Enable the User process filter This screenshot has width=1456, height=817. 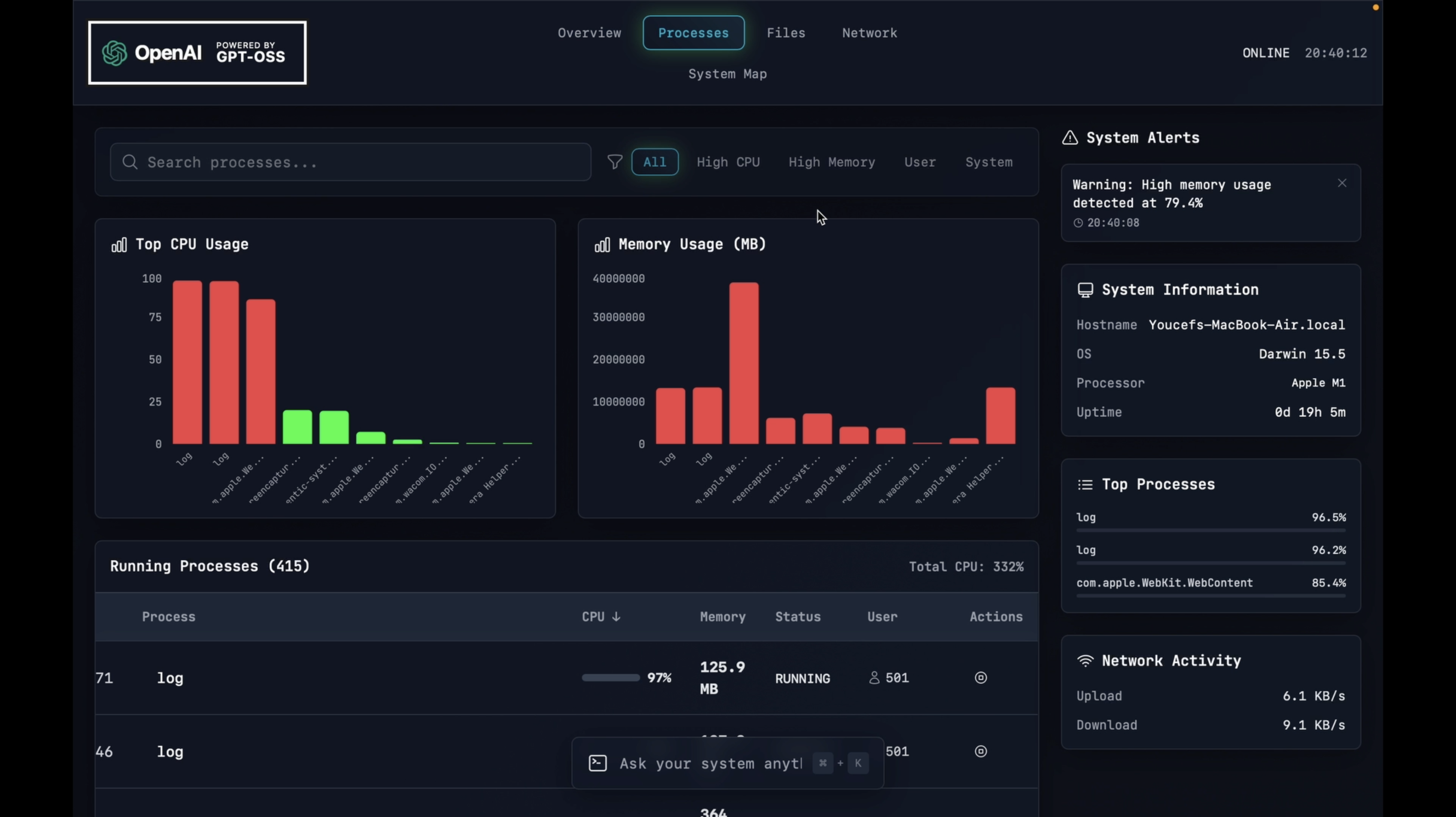pyautogui.click(x=920, y=162)
